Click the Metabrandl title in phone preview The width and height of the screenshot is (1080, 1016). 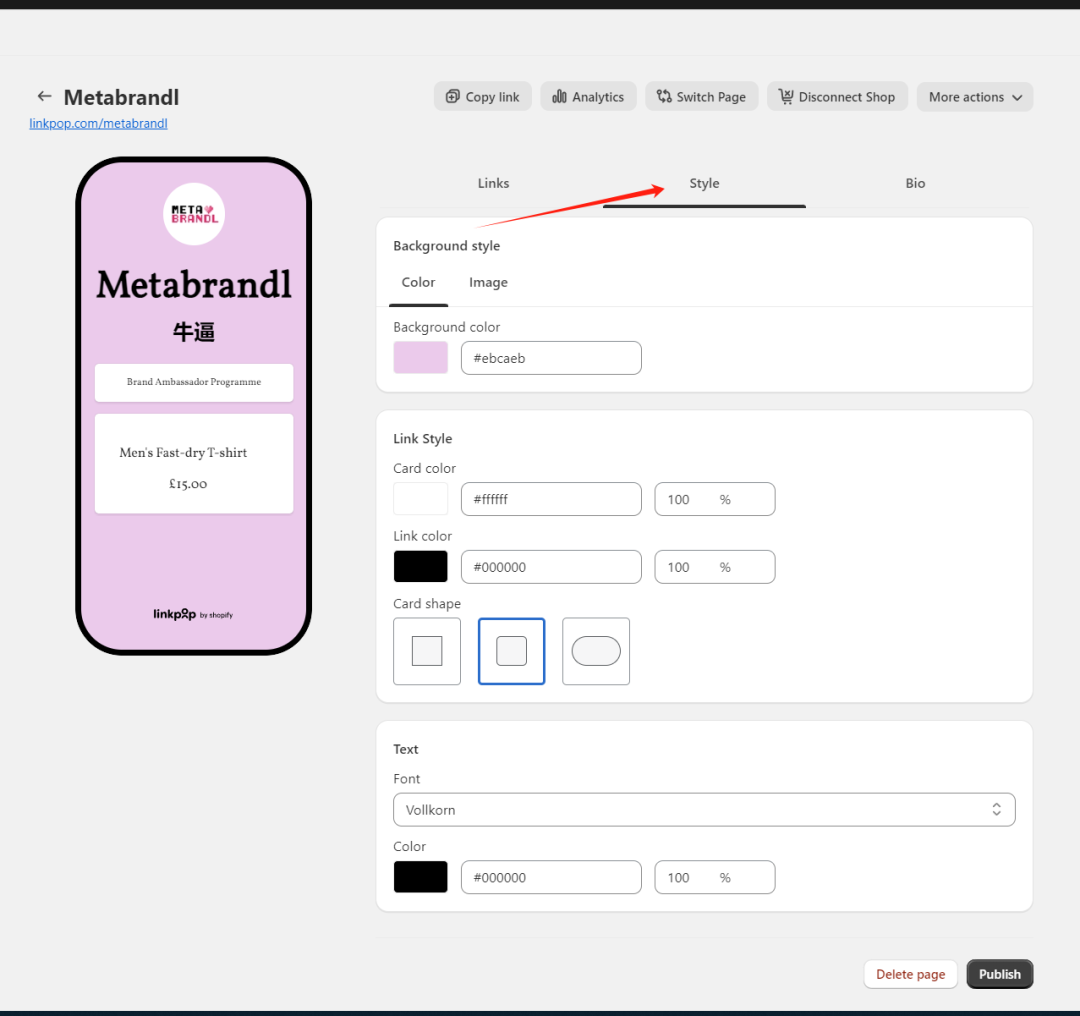(194, 284)
